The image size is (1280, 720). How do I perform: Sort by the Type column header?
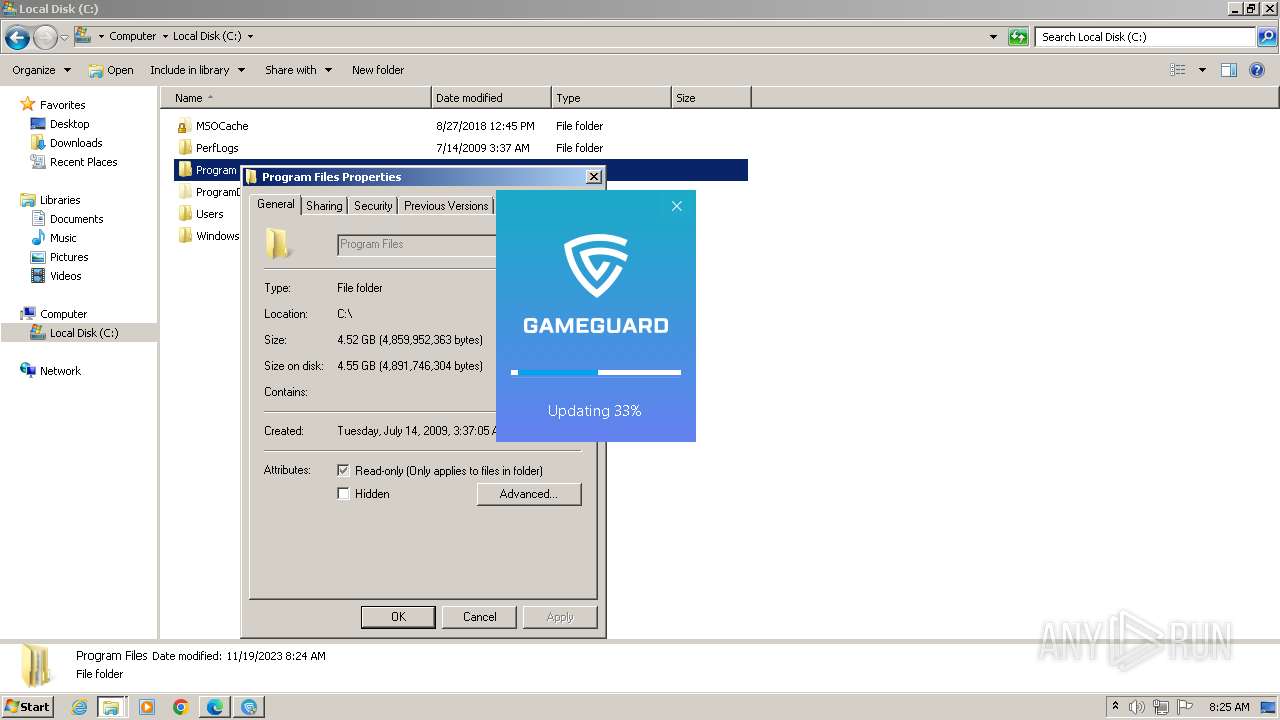click(611, 98)
